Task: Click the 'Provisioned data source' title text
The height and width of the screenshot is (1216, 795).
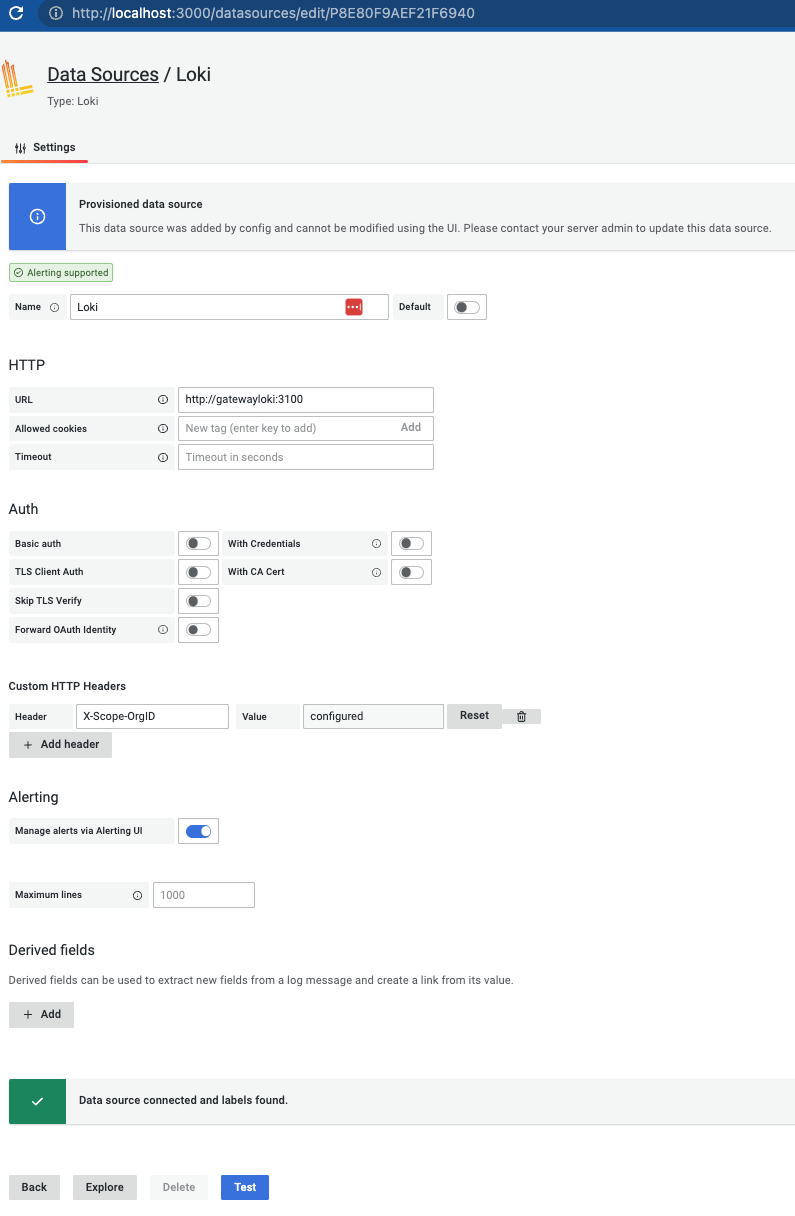Action: (141, 204)
